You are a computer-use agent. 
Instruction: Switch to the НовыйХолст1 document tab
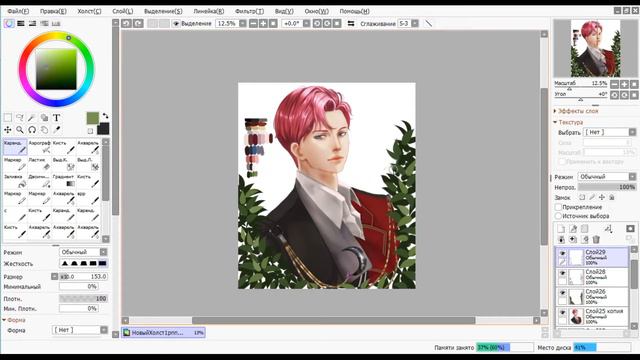(x=163, y=333)
